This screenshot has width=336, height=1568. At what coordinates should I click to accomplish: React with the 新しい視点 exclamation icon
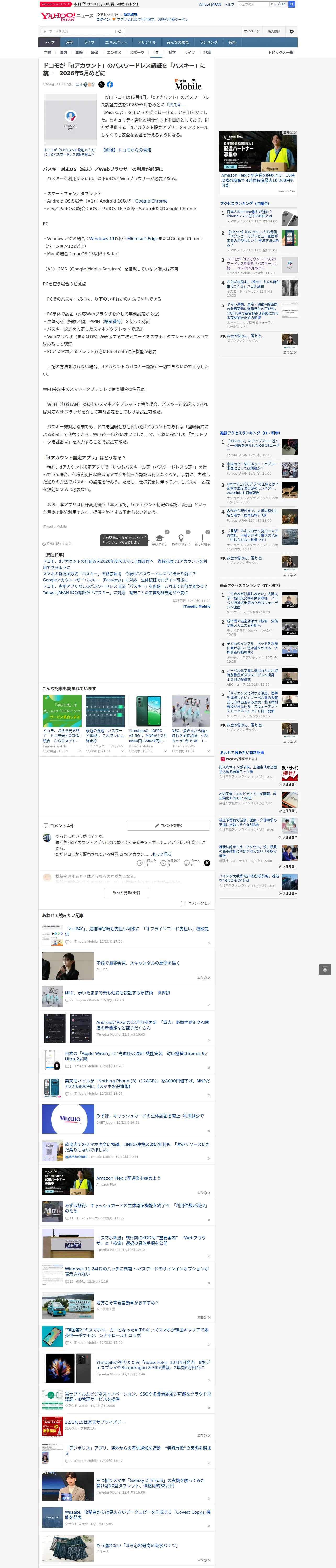click(x=203, y=539)
